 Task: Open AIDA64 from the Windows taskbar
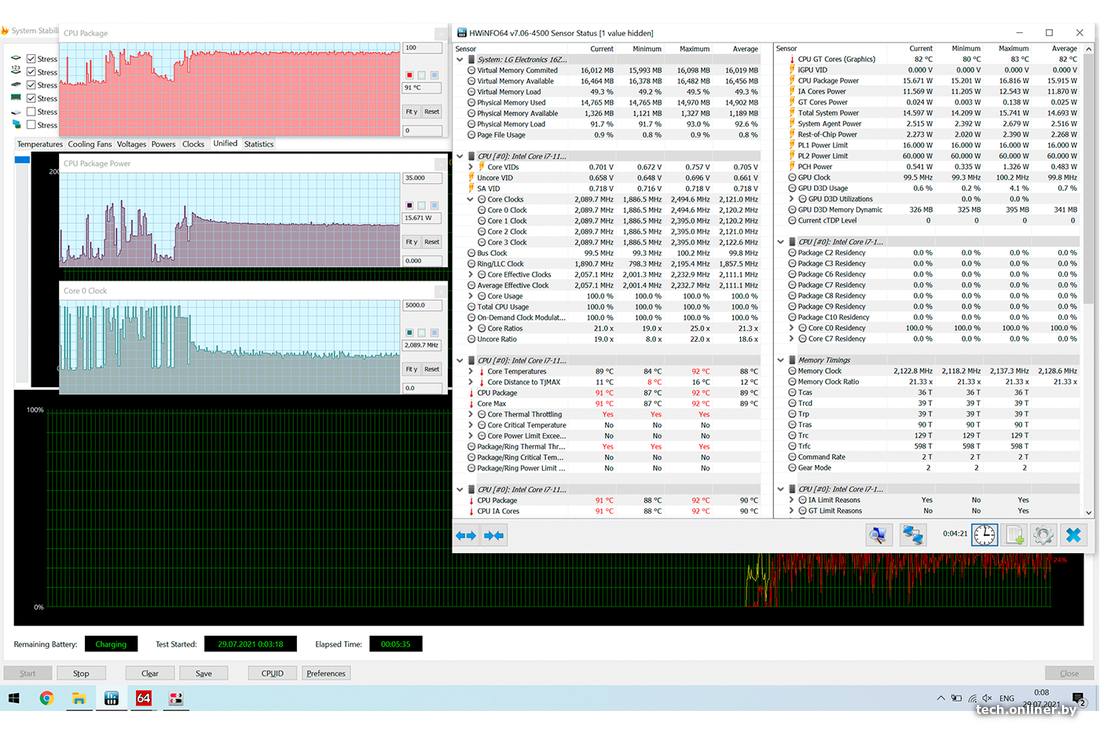(144, 698)
